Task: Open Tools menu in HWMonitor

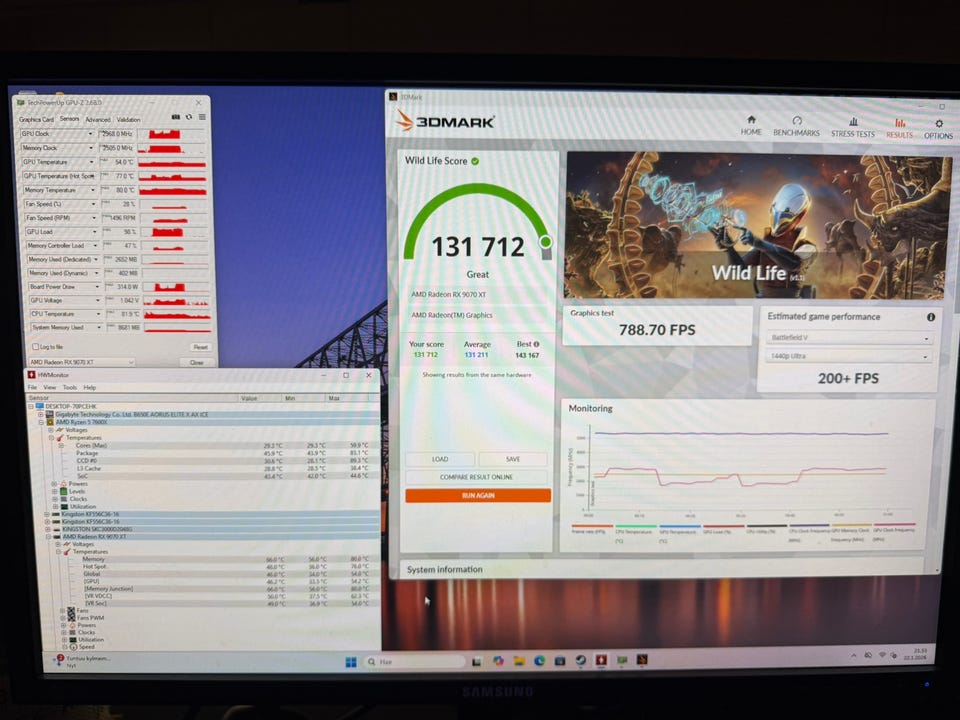Action: pyautogui.click(x=70, y=388)
